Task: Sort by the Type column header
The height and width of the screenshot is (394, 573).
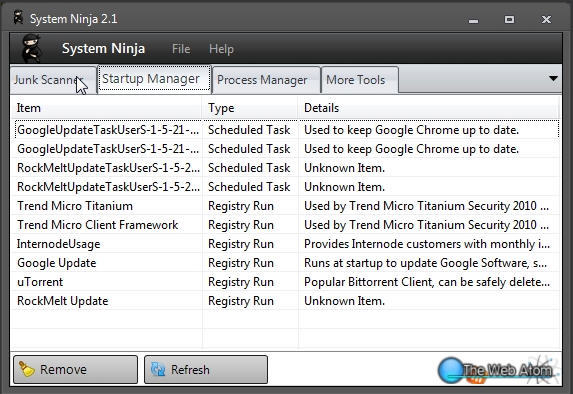Action: pyautogui.click(x=250, y=108)
